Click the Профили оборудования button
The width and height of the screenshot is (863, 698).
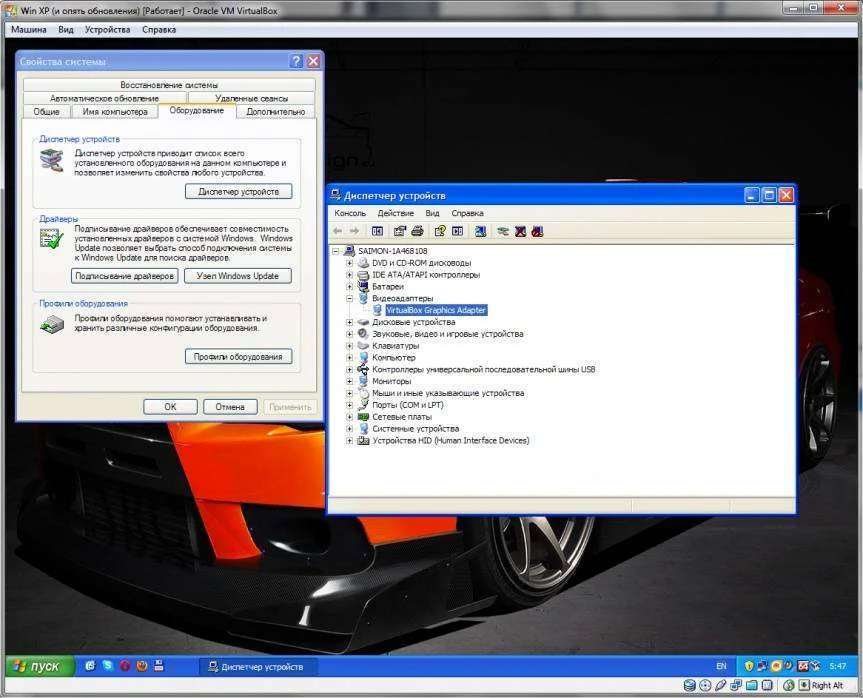(x=238, y=357)
